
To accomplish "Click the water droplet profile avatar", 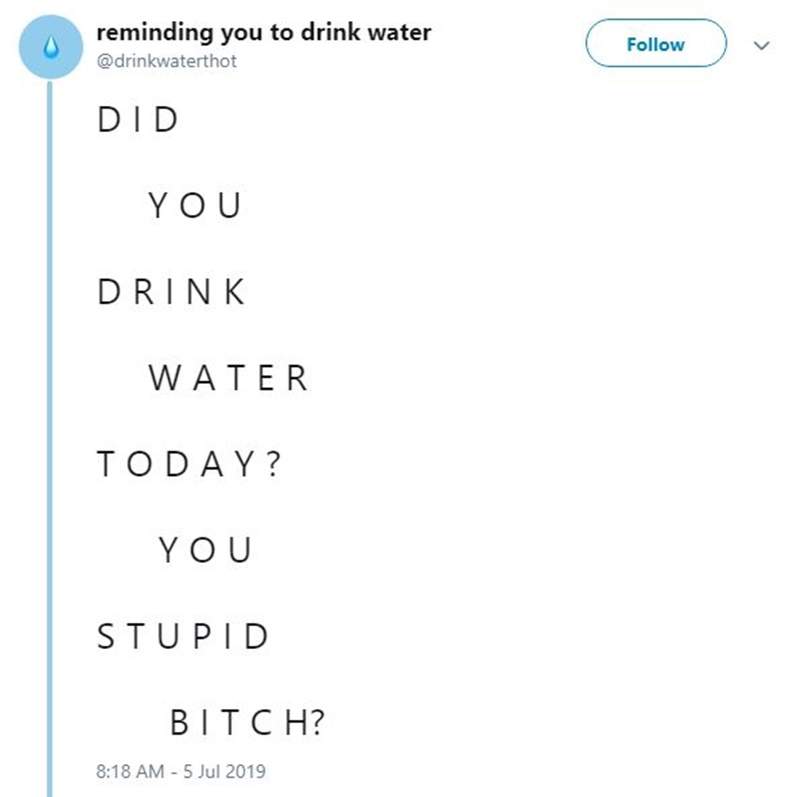I will pos(49,45).
